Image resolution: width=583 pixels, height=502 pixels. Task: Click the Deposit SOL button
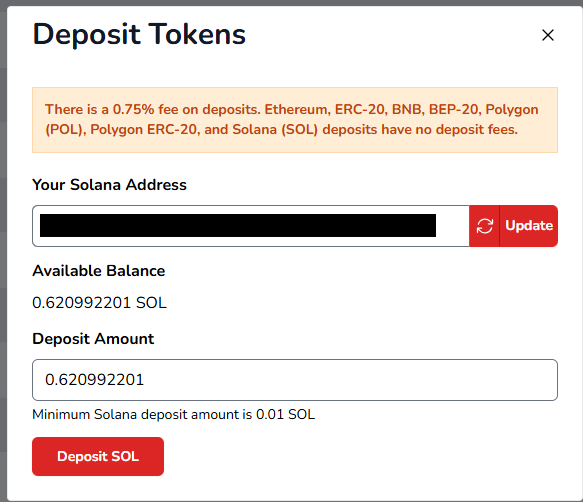tap(98, 456)
